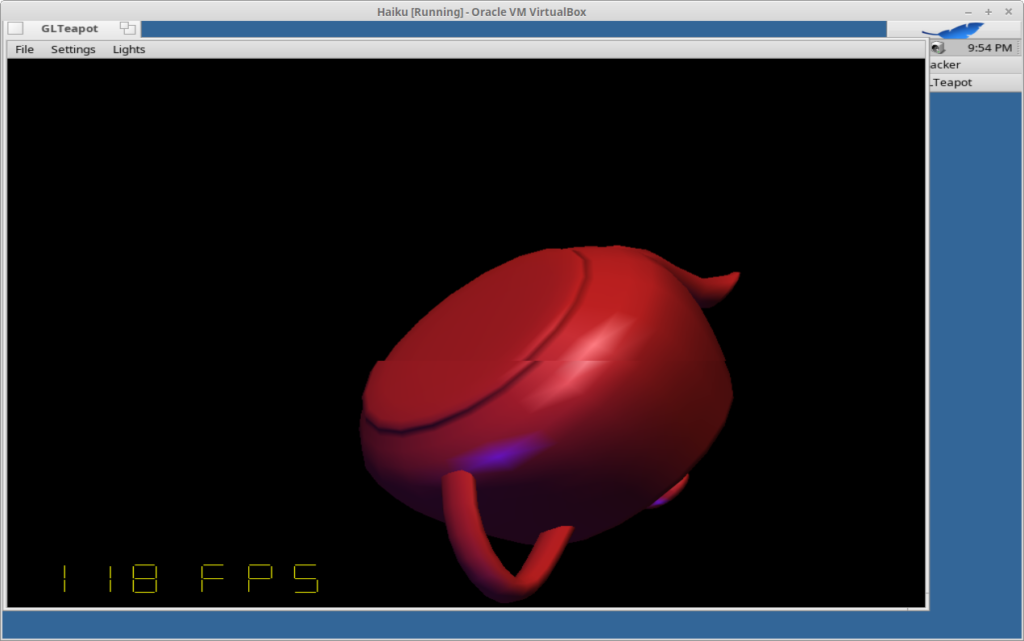Click the "118 FPS" counter text
Viewport: 1024px width, 641px height.
click(191, 578)
